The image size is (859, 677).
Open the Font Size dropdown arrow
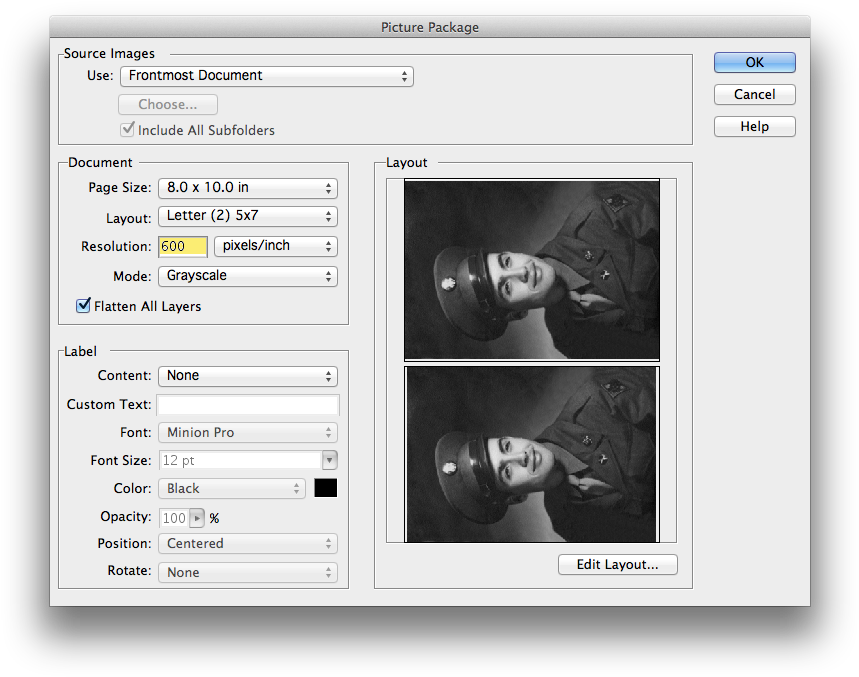tap(329, 461)
